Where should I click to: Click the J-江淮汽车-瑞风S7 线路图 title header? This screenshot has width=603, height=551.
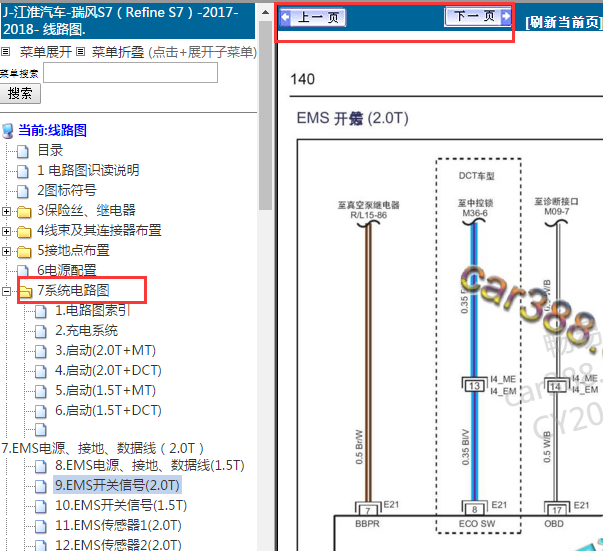pos(128,21)
